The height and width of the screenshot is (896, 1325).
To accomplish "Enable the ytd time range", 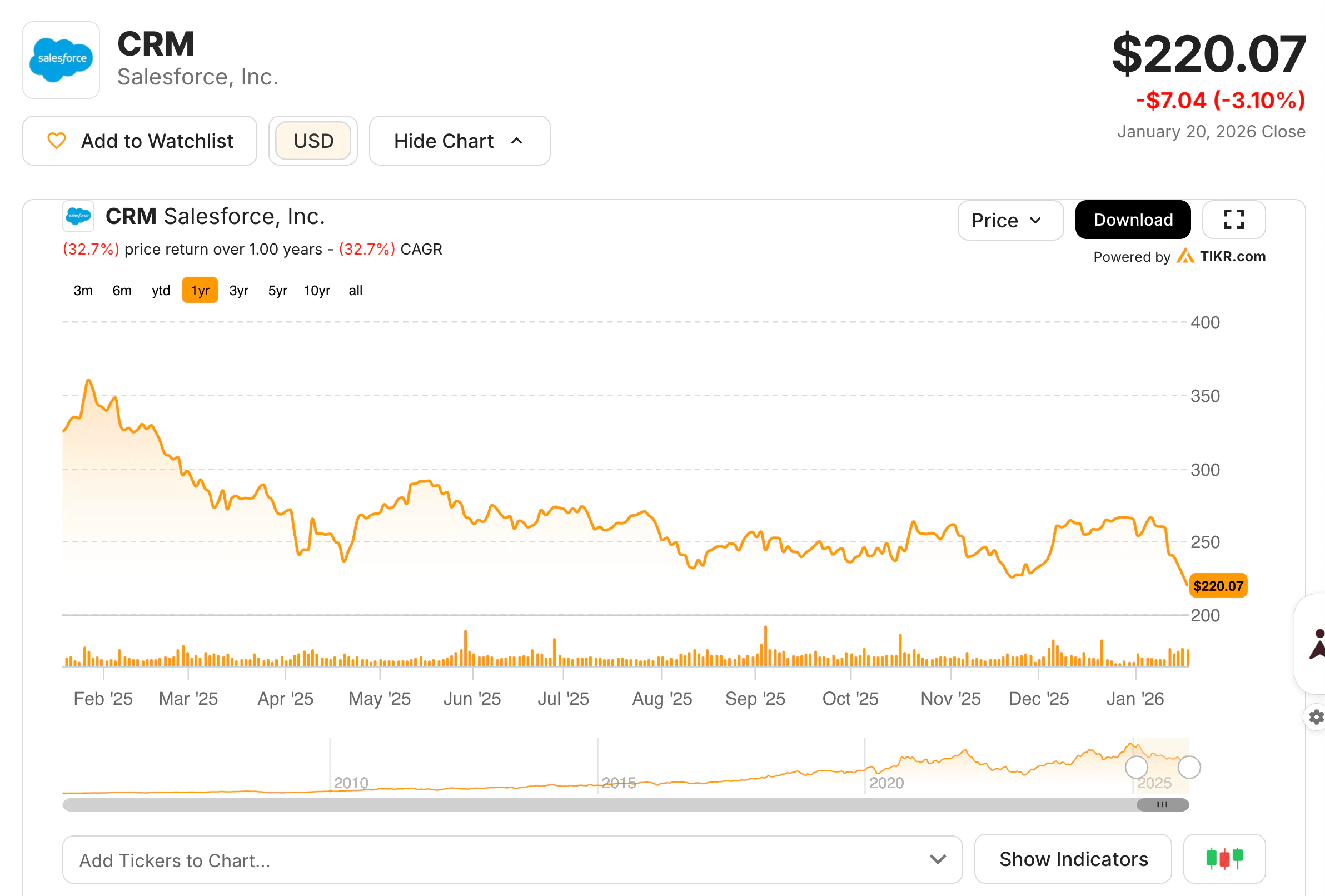I will pos(161,290).
